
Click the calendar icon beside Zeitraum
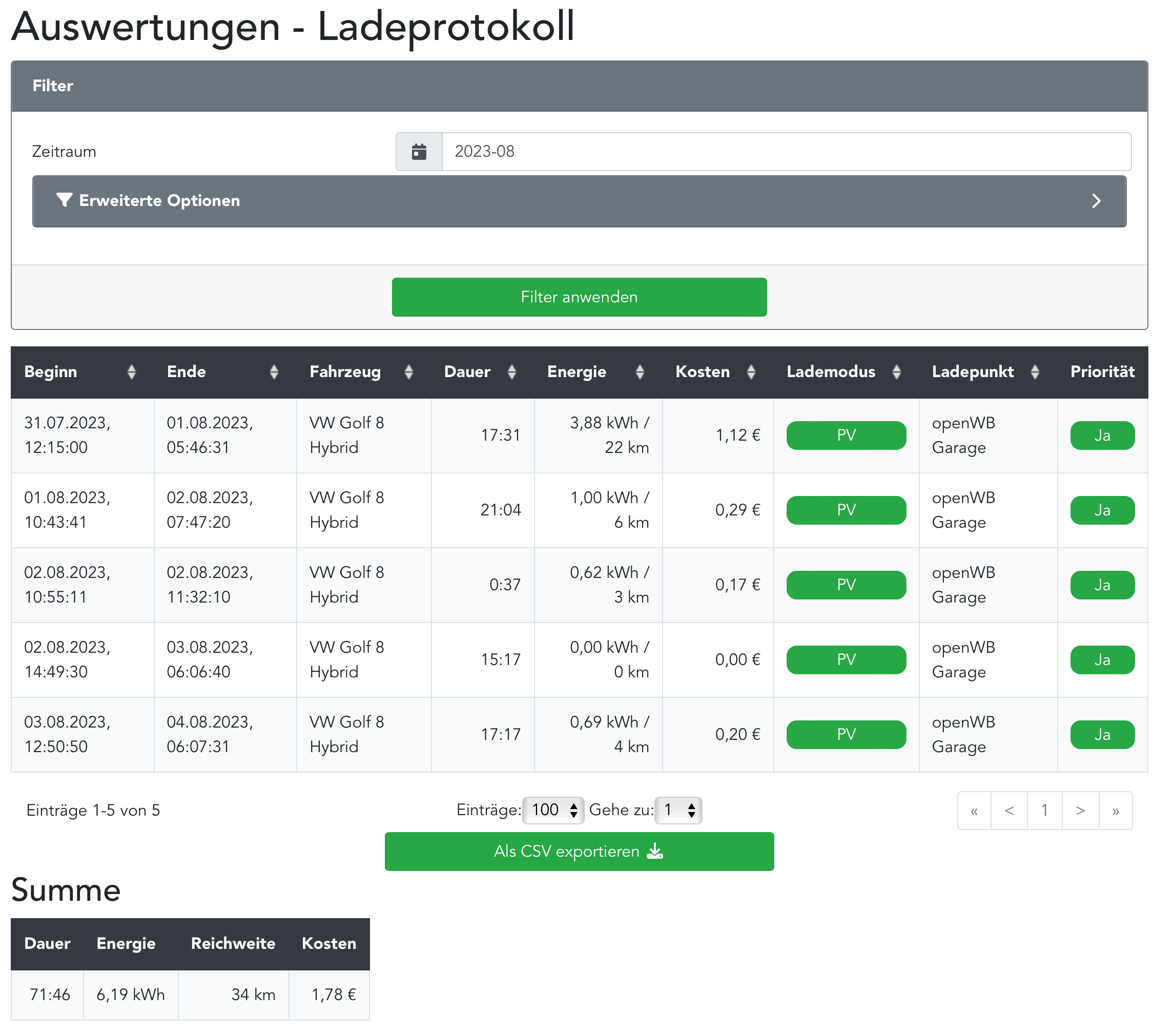419,152
